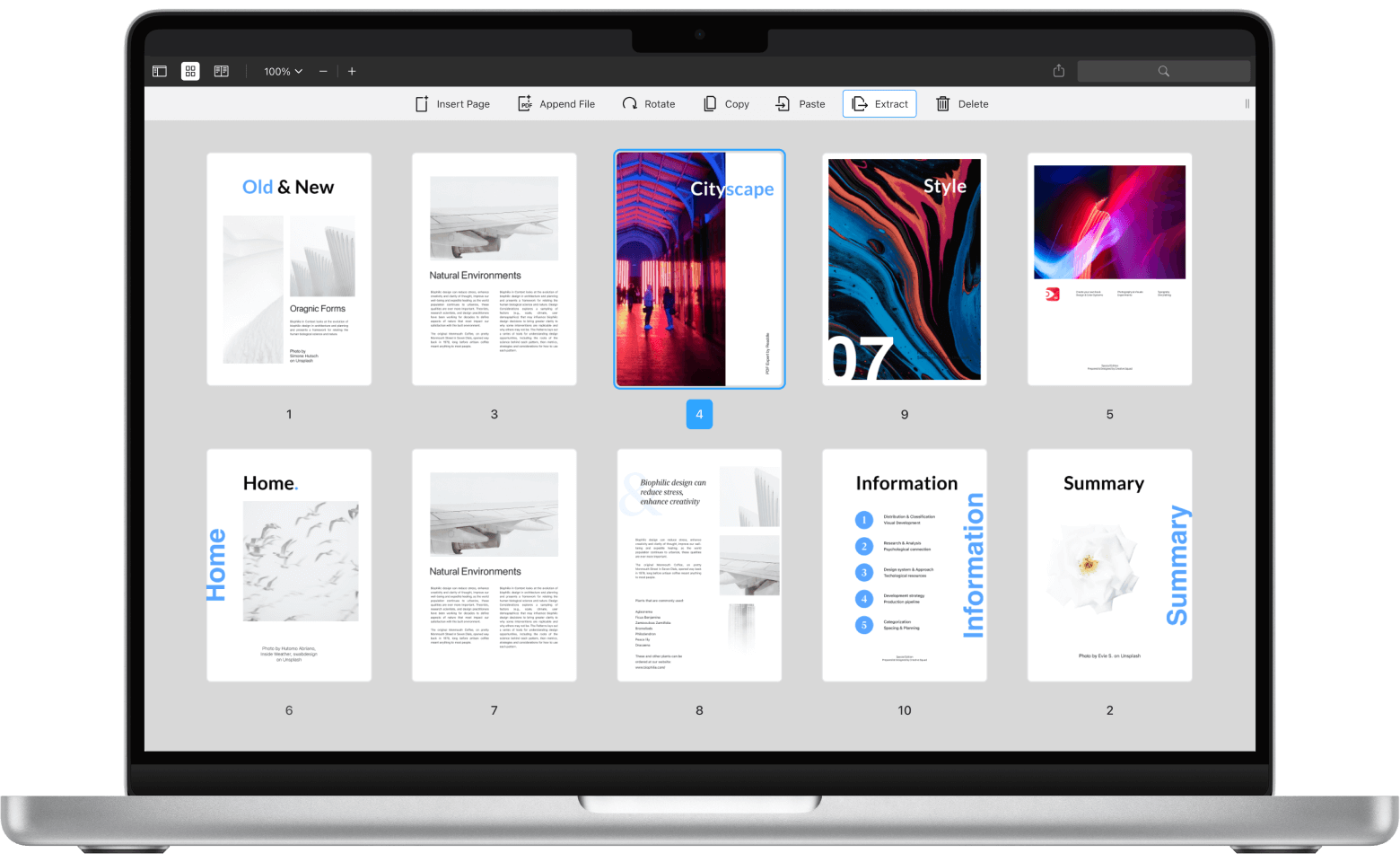
Task: Paste the copied page
Action: (x=801, y=104)
